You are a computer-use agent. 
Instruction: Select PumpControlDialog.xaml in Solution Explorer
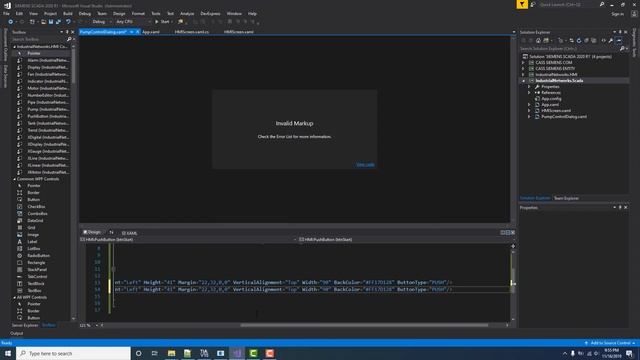[x=564, y=117]
